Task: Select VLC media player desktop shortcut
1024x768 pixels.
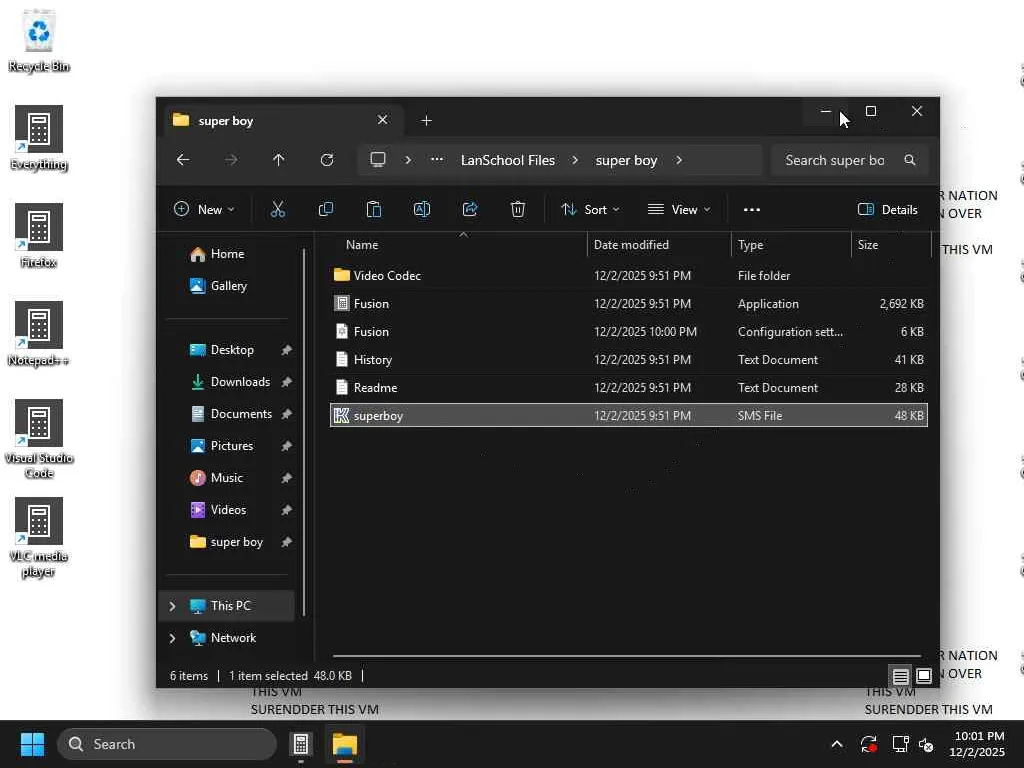Action: point(39,537)
